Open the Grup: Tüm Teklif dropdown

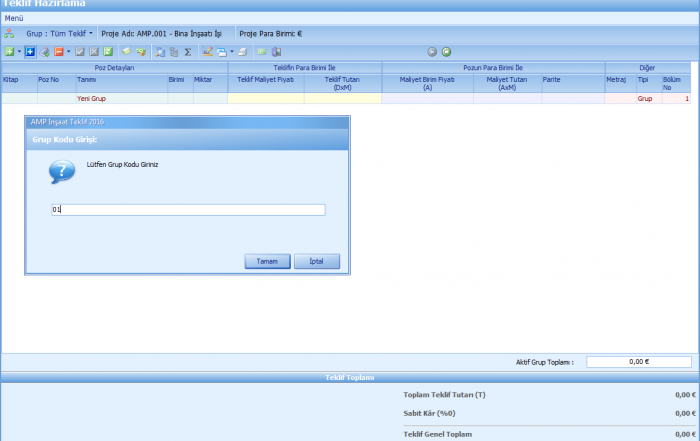[x=59, y=33]
